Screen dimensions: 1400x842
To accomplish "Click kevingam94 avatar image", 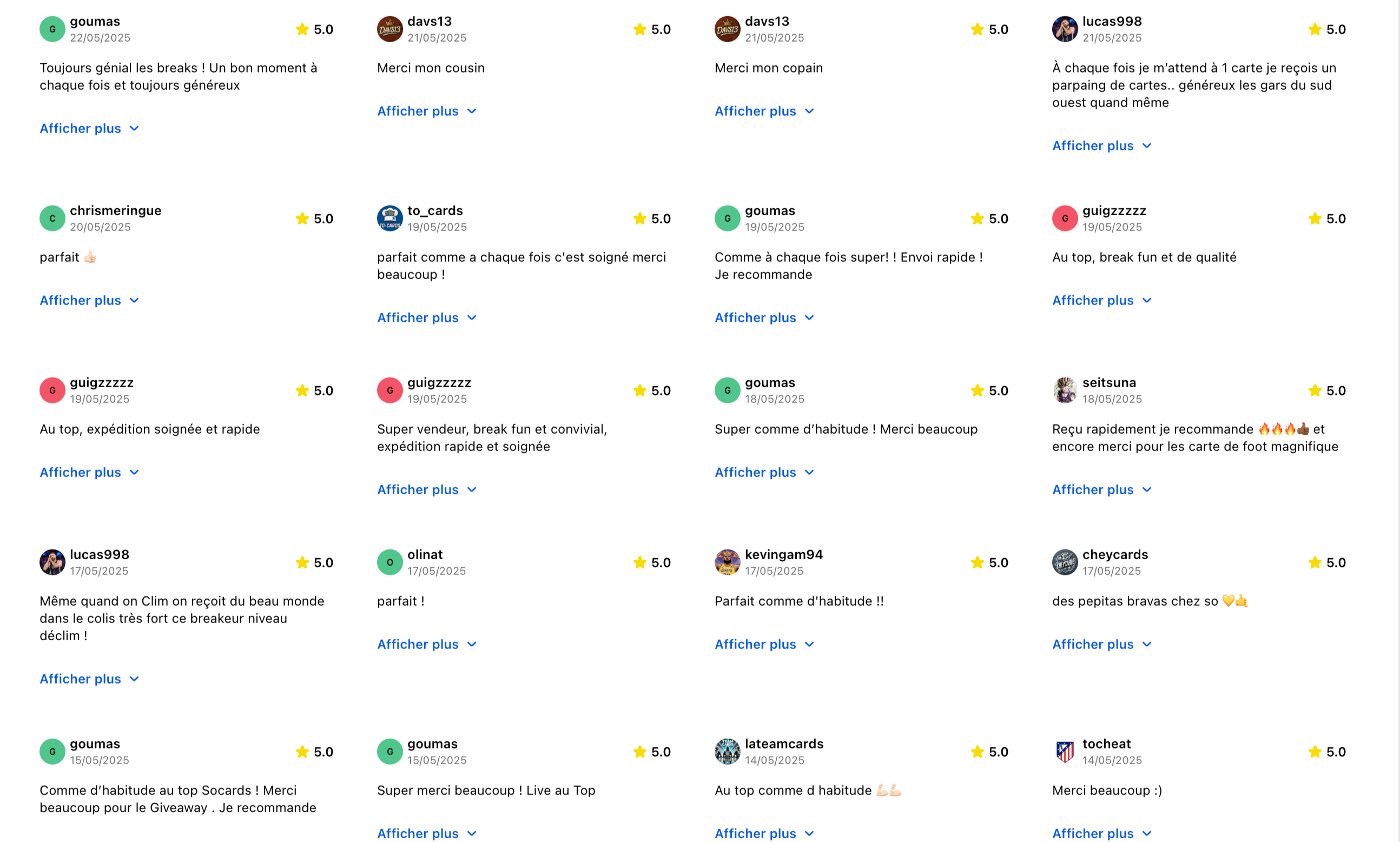I will tap(727, 562).
